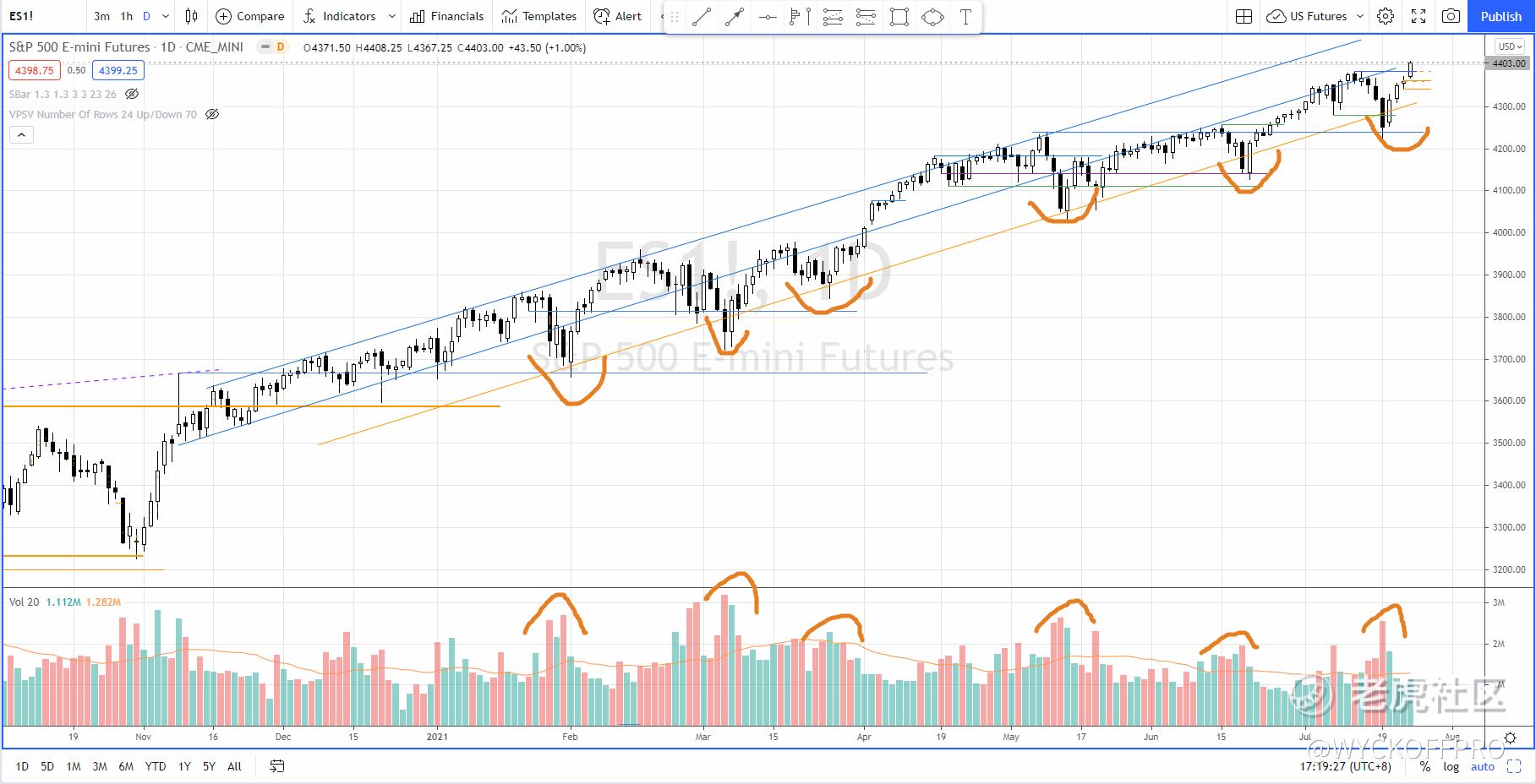Select the Text annotation tool

pos(965,17)
